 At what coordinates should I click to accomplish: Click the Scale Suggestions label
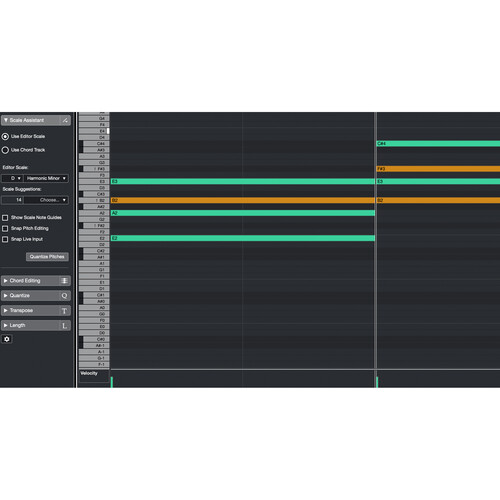pos(22,189)
